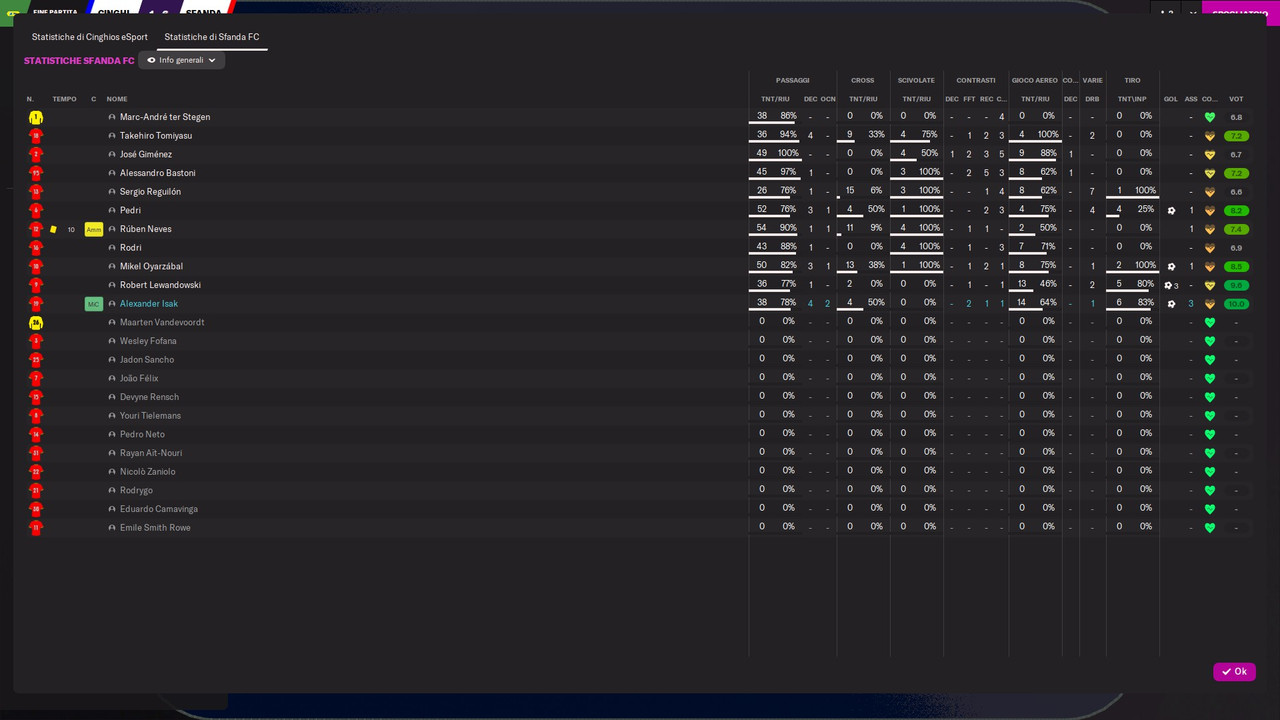The height and width of the screenshot is (720, 1280).
Task: Open the Info generali view dropdown
Action: pyautogui.click(x=182, y=60)
